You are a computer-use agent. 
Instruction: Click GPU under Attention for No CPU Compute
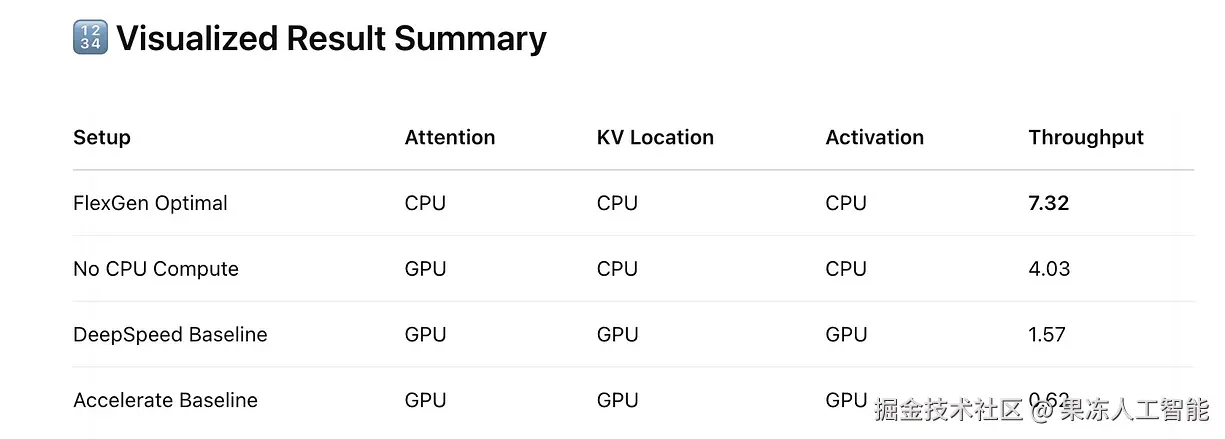point(426,269)
